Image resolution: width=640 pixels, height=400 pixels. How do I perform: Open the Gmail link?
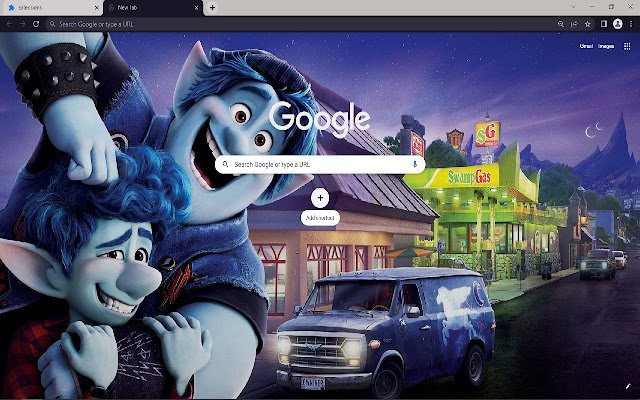coord(586,46)
